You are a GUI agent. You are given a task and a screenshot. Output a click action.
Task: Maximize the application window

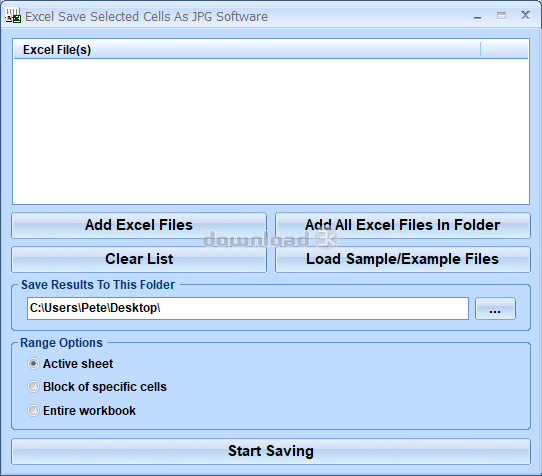[x=501, y=16]
